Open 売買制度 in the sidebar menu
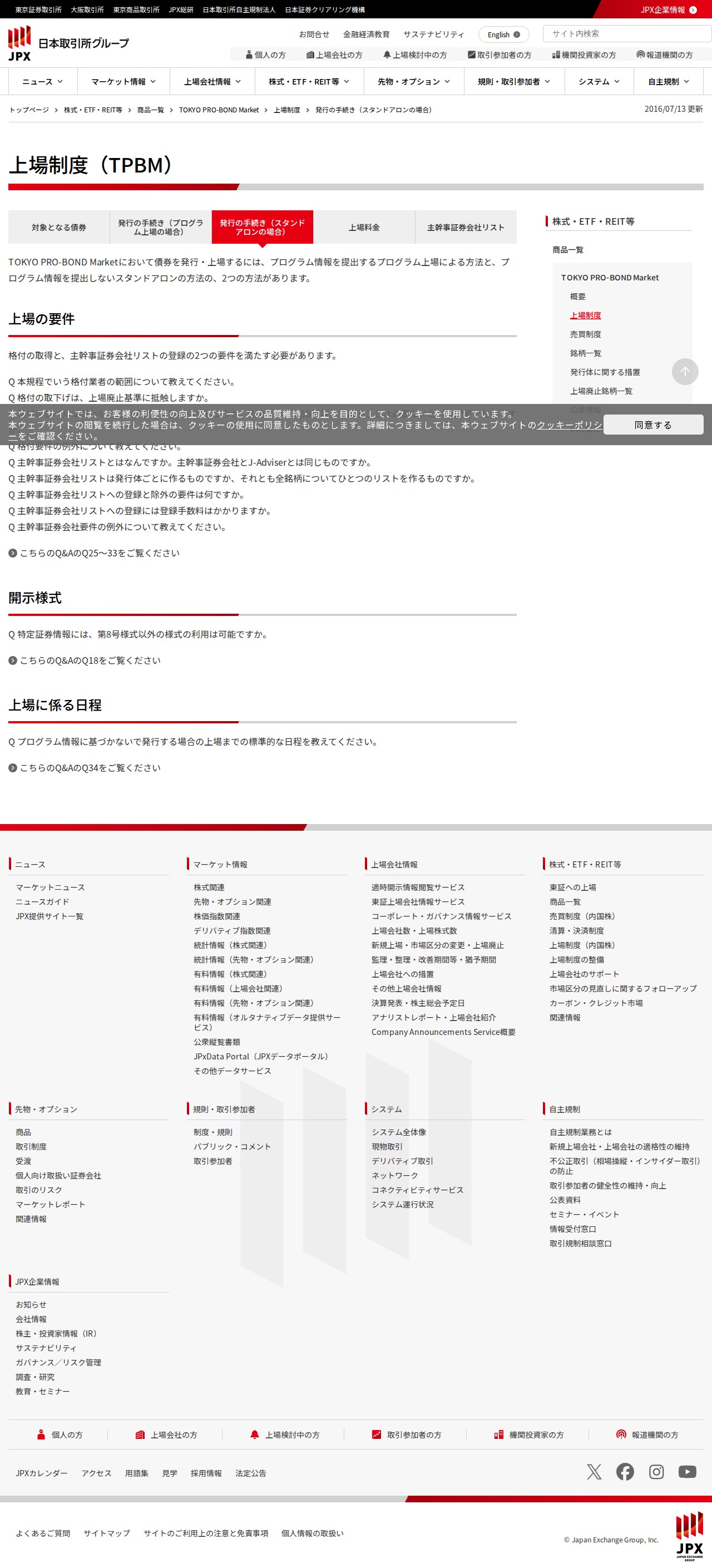 (x=585, y=334)
